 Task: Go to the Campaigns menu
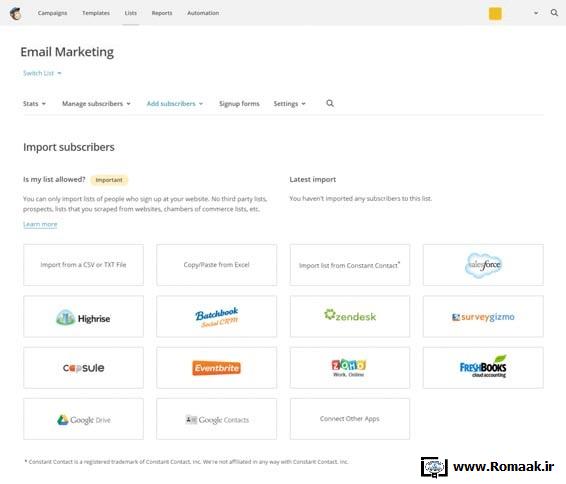[x=52, y=13]
